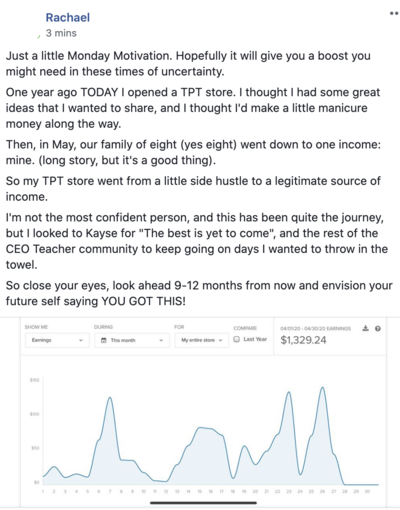Click the chart peak at day 23

pyautogui.click(x=289, y=392)
